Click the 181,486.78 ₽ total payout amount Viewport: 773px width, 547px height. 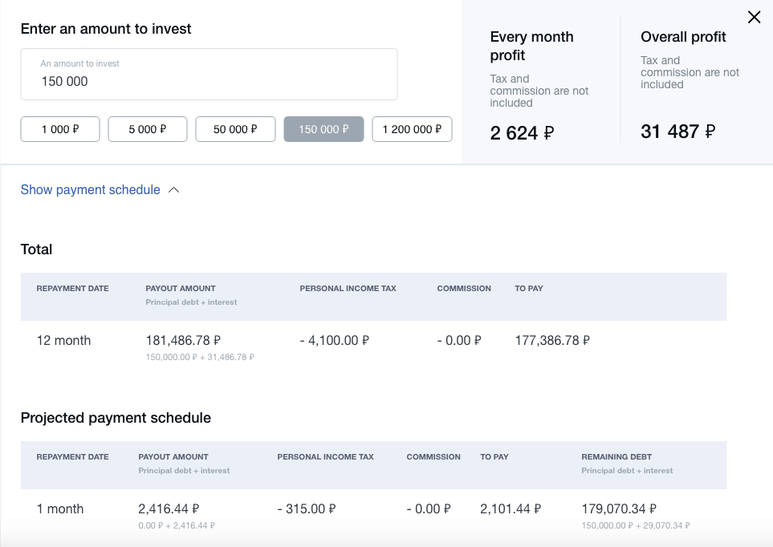pos(183,340)
